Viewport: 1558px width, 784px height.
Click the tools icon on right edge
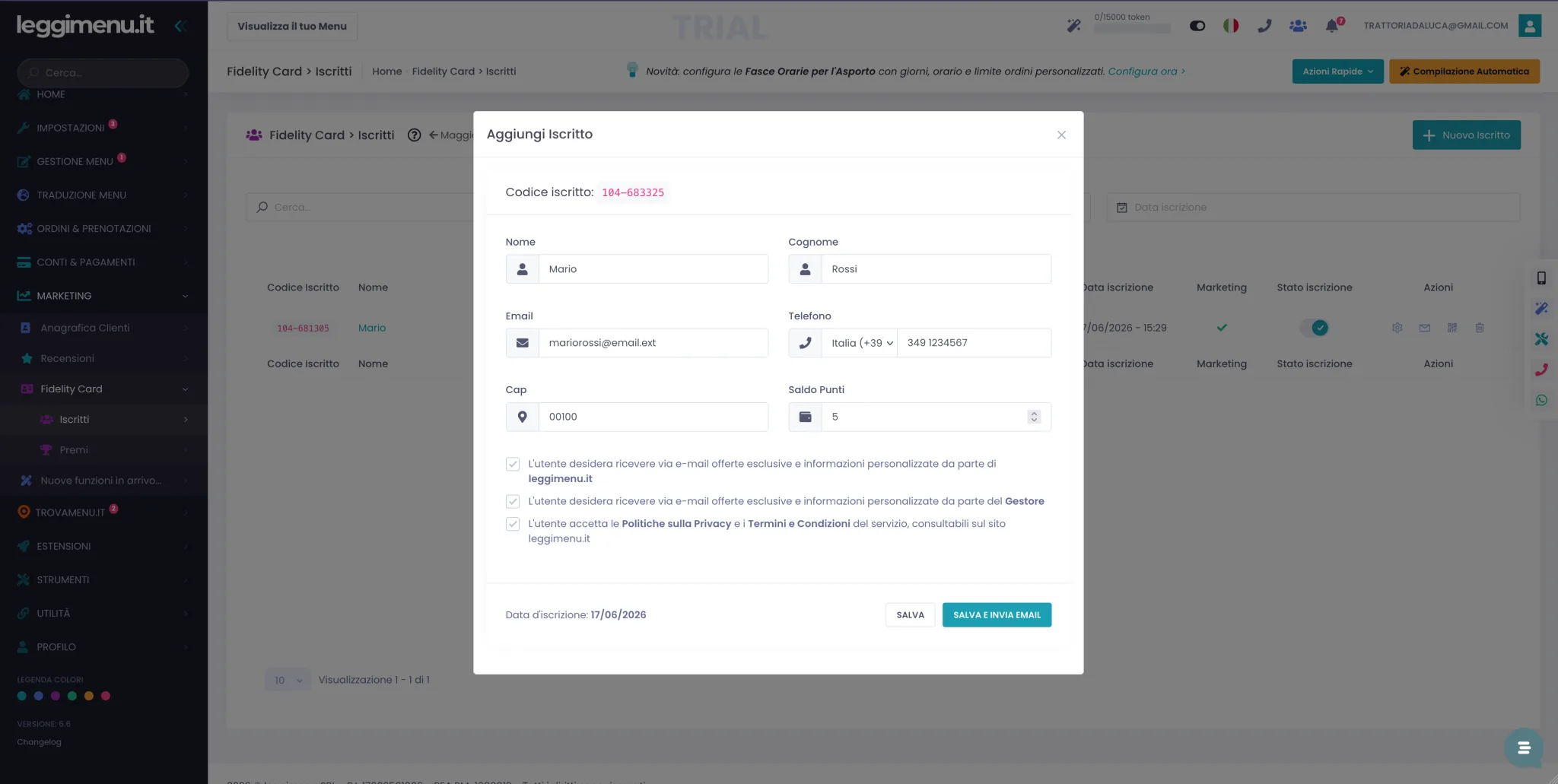pyautogui.click(x=1541, y=339)
